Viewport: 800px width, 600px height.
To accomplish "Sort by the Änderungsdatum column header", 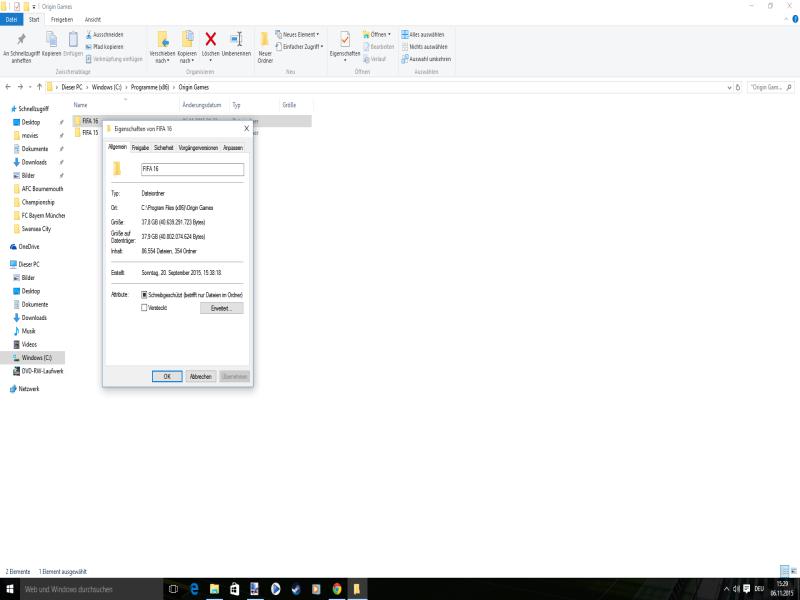I will pyautogui.click(x=203, y=105).
